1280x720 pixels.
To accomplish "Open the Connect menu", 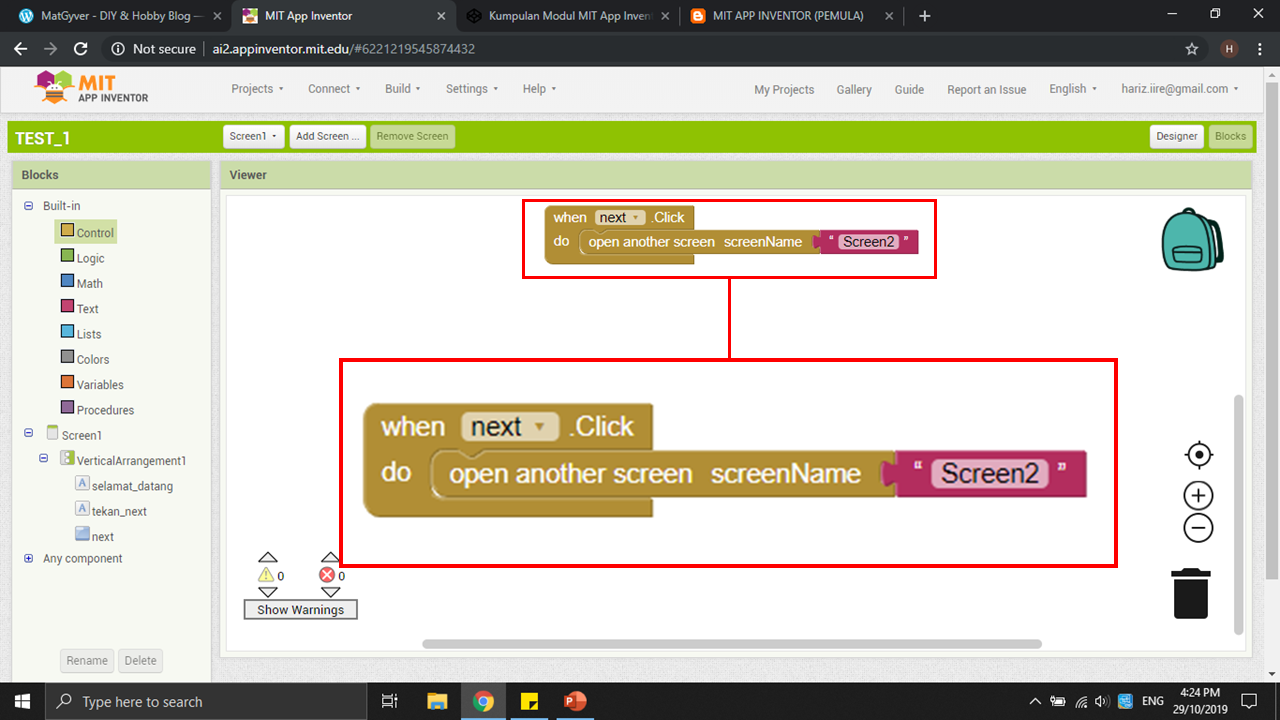I will click(334, 89).
